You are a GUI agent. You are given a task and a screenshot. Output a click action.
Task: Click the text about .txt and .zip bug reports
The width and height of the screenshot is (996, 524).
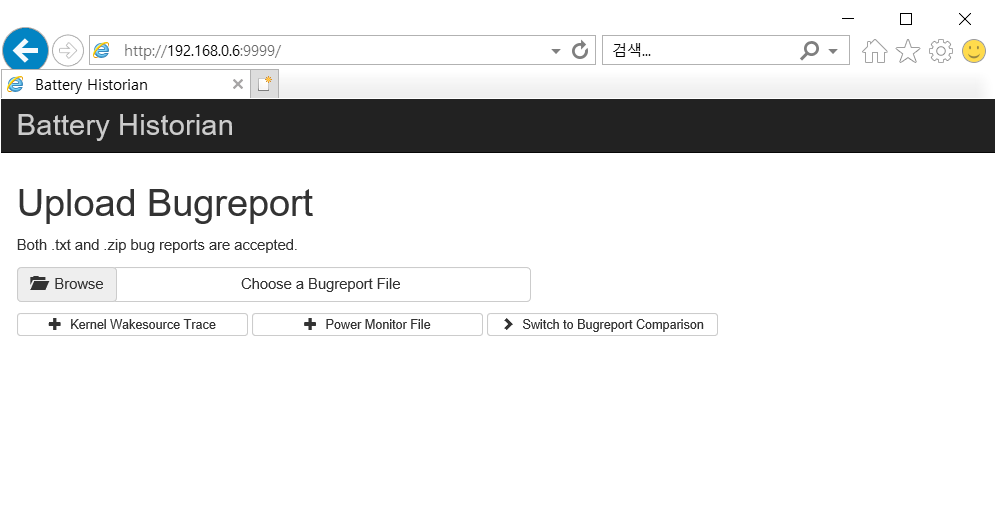pyautogui.click(x=157, y=245)
